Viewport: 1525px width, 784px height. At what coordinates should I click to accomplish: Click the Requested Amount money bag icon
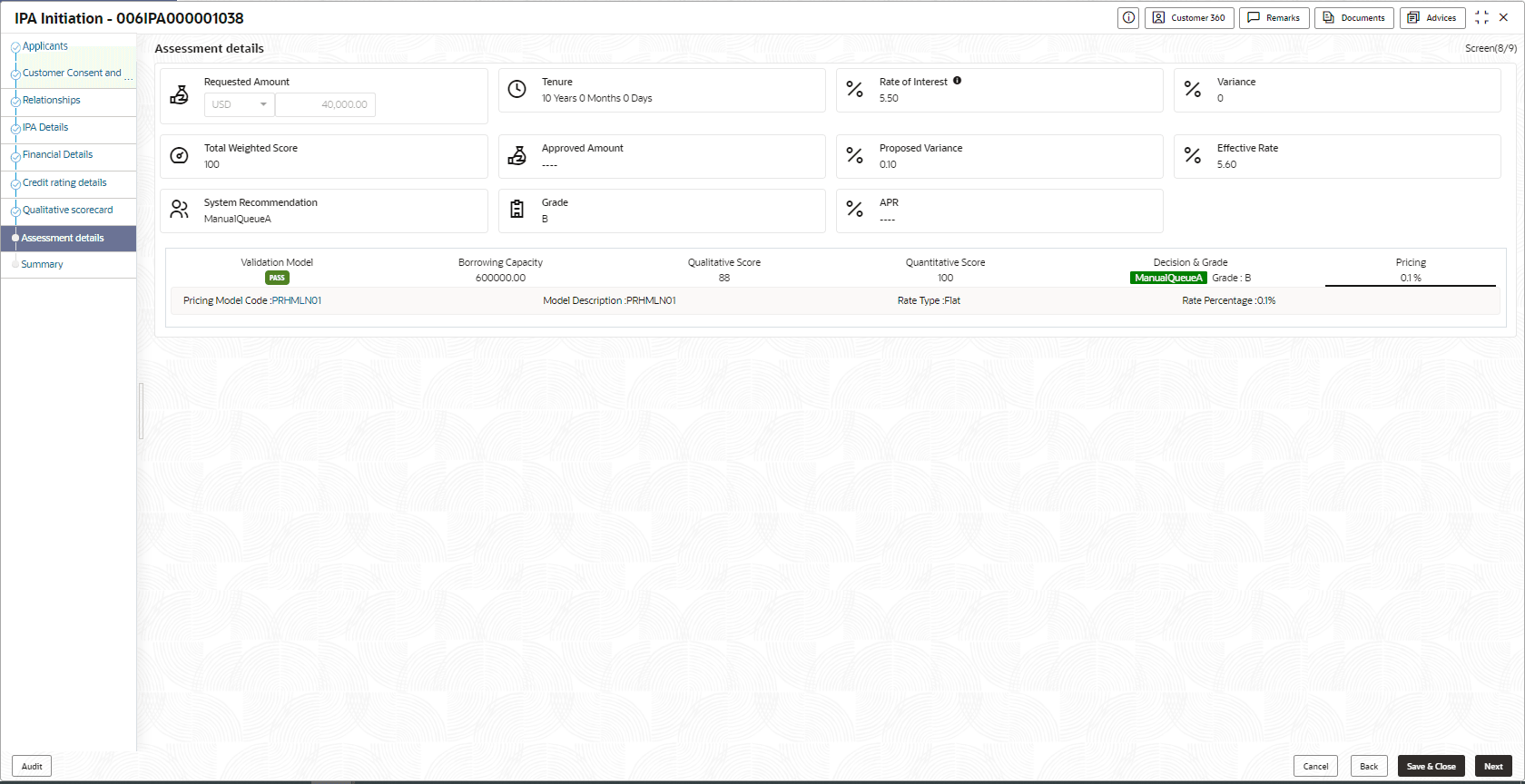pos(180,94)
